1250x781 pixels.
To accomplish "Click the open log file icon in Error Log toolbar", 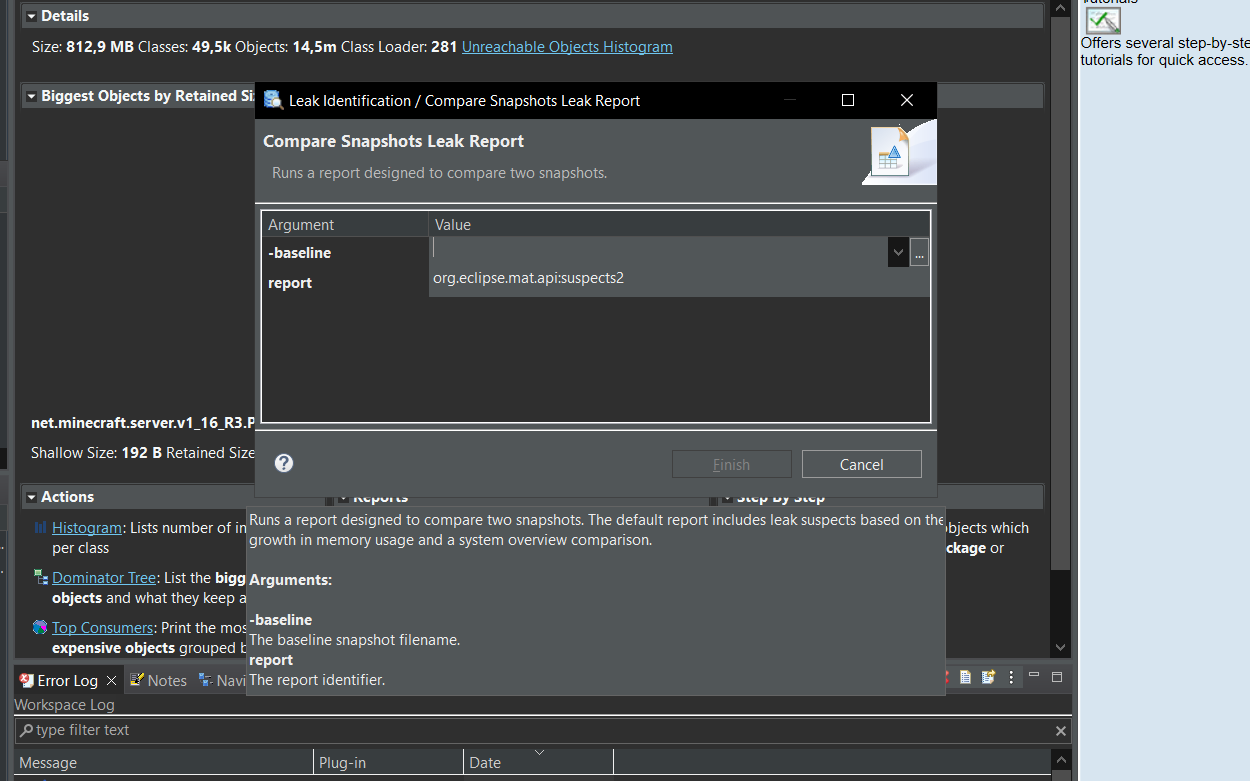I will point(965,677).
